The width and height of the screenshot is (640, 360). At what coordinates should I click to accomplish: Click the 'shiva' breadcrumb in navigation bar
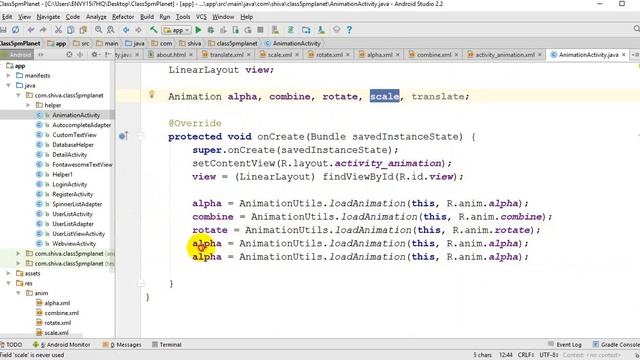point(190,43)
